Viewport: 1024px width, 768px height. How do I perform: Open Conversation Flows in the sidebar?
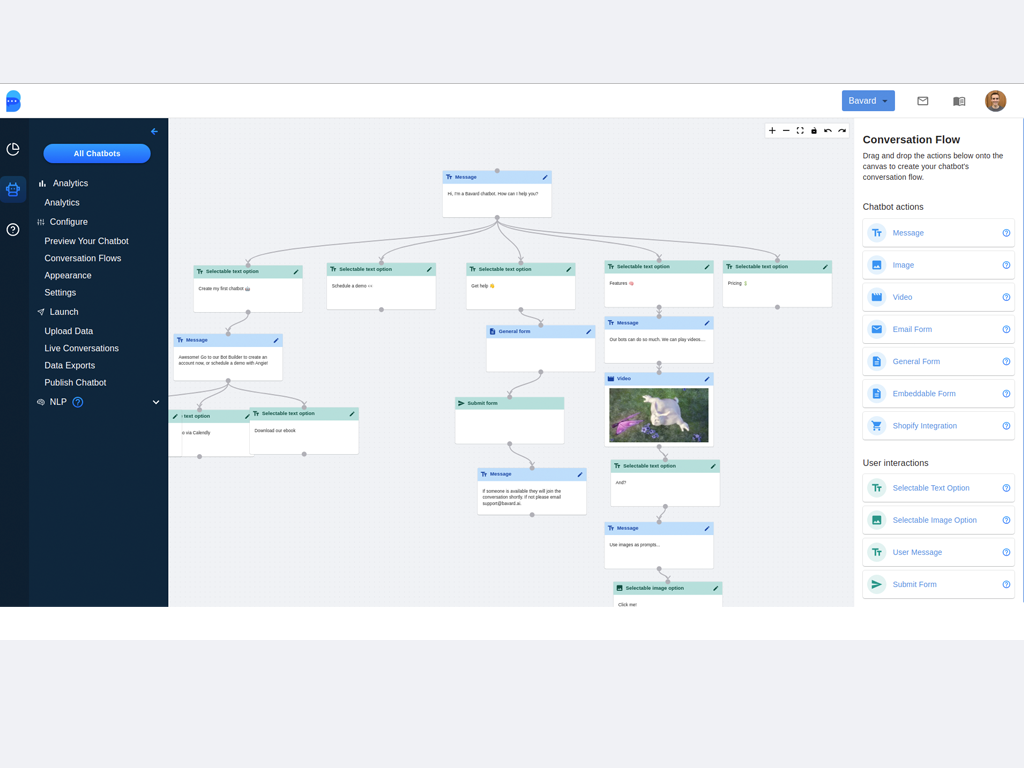click(x=83, y=258)
